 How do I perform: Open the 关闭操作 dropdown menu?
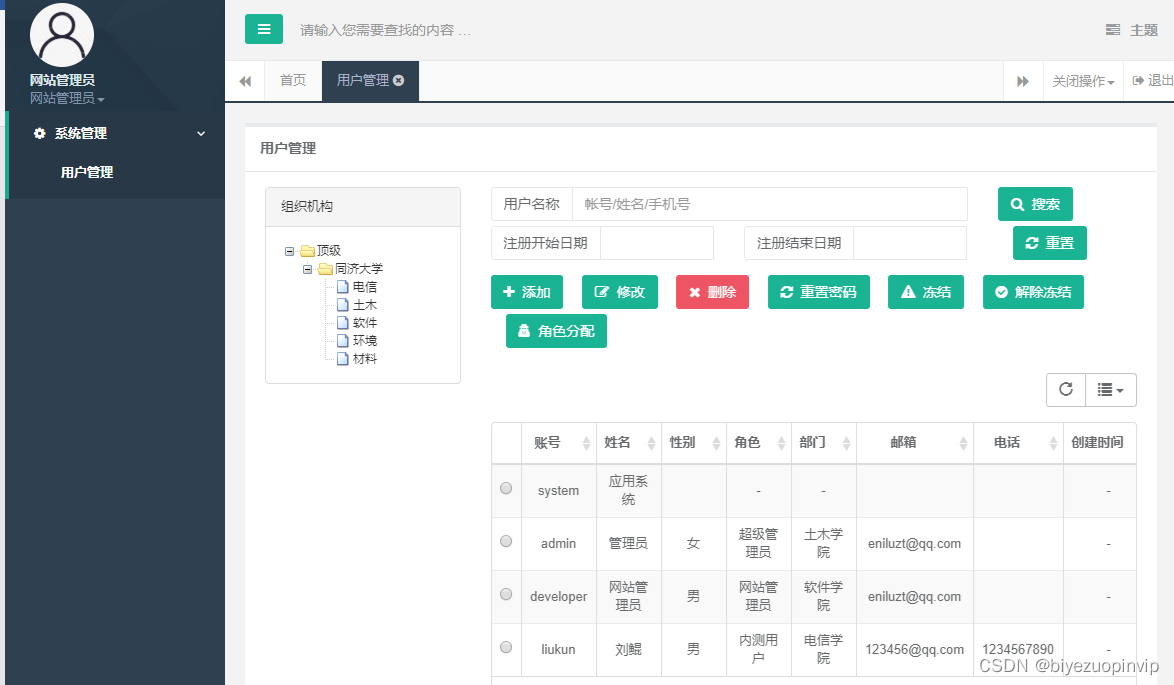pos(1081,80)
